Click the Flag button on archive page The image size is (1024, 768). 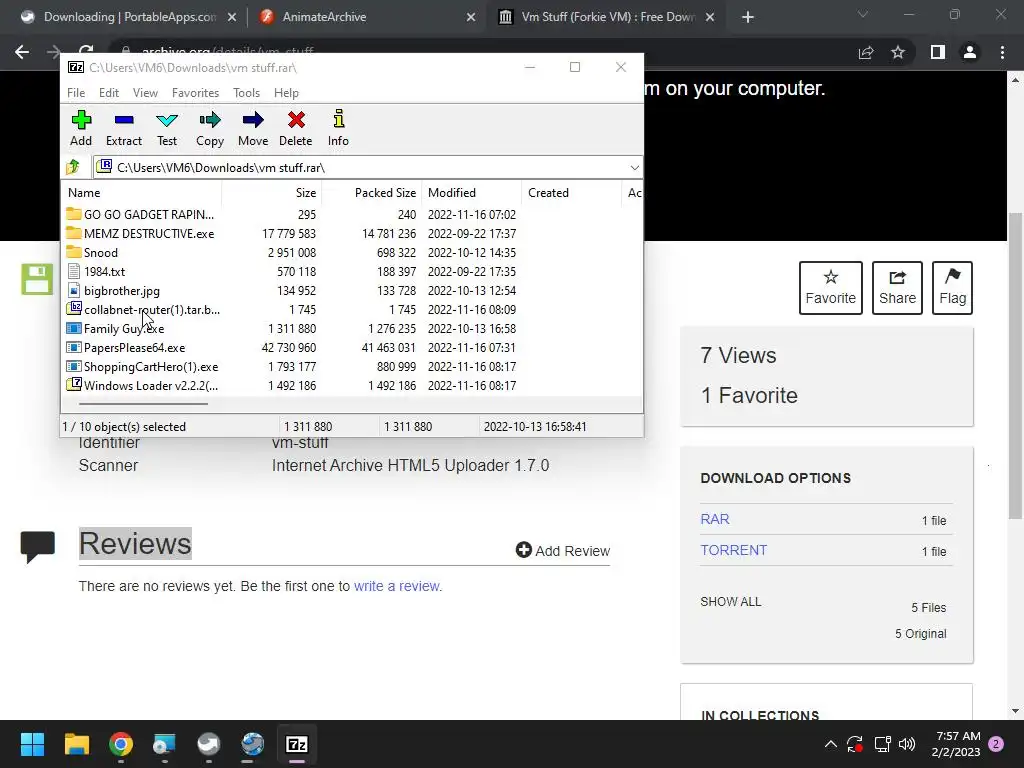(x=952, y=288)
